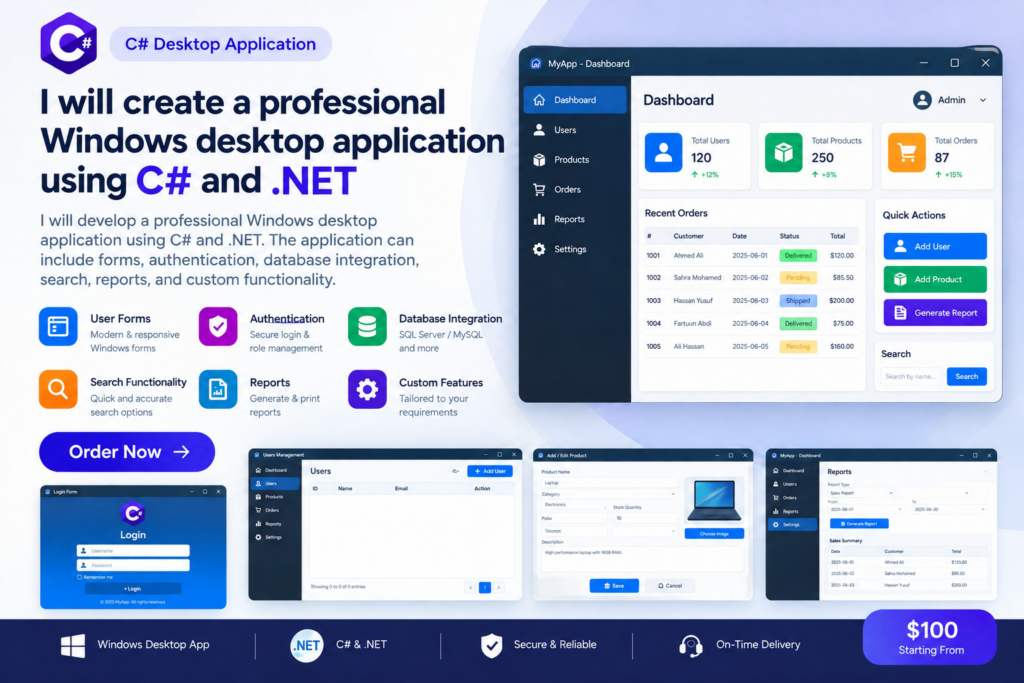
Task: Click the $160.00 total in order 1005 row
Action: (842, 346)
